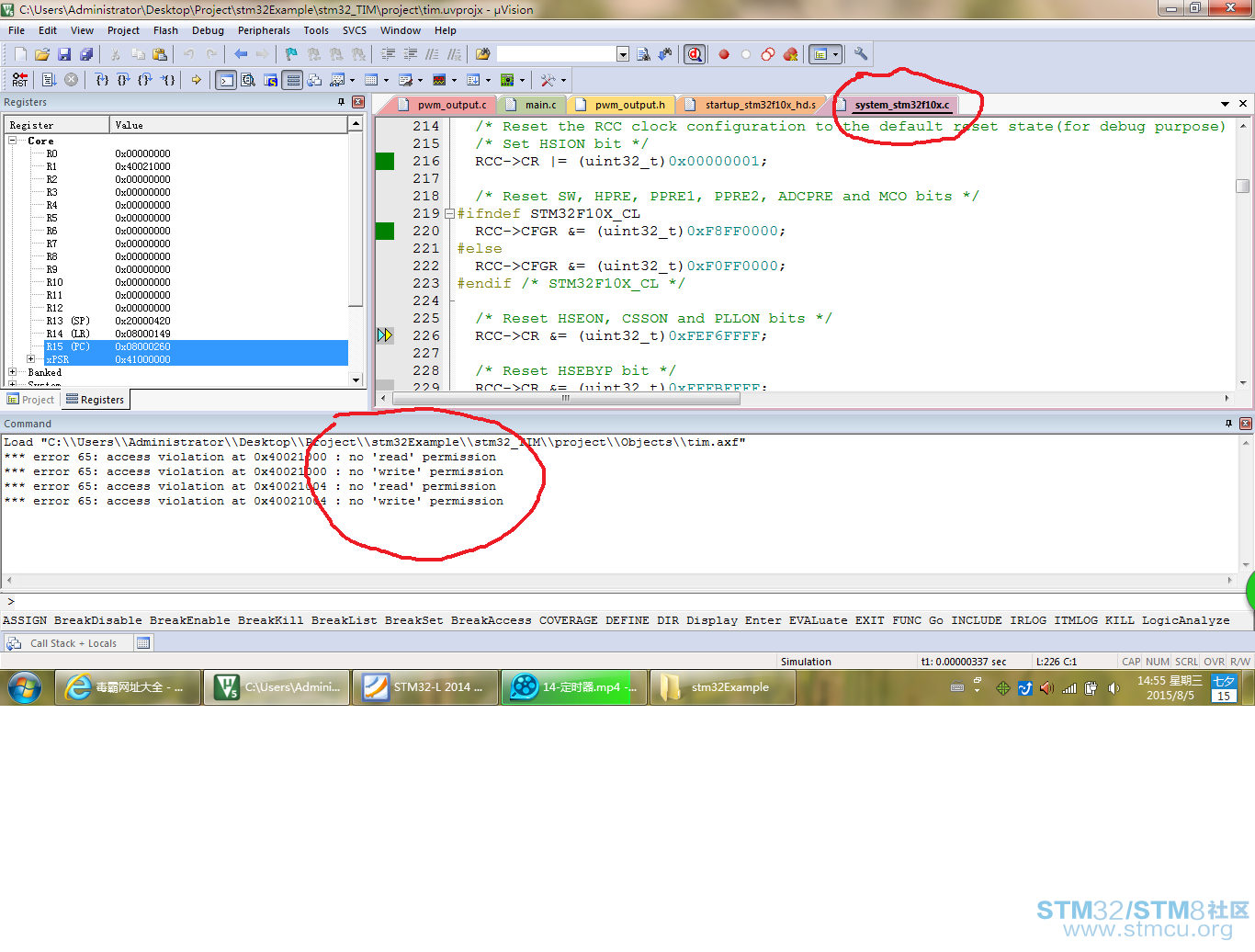
Task: Unindent the selected lines
Action: (410, 54)
